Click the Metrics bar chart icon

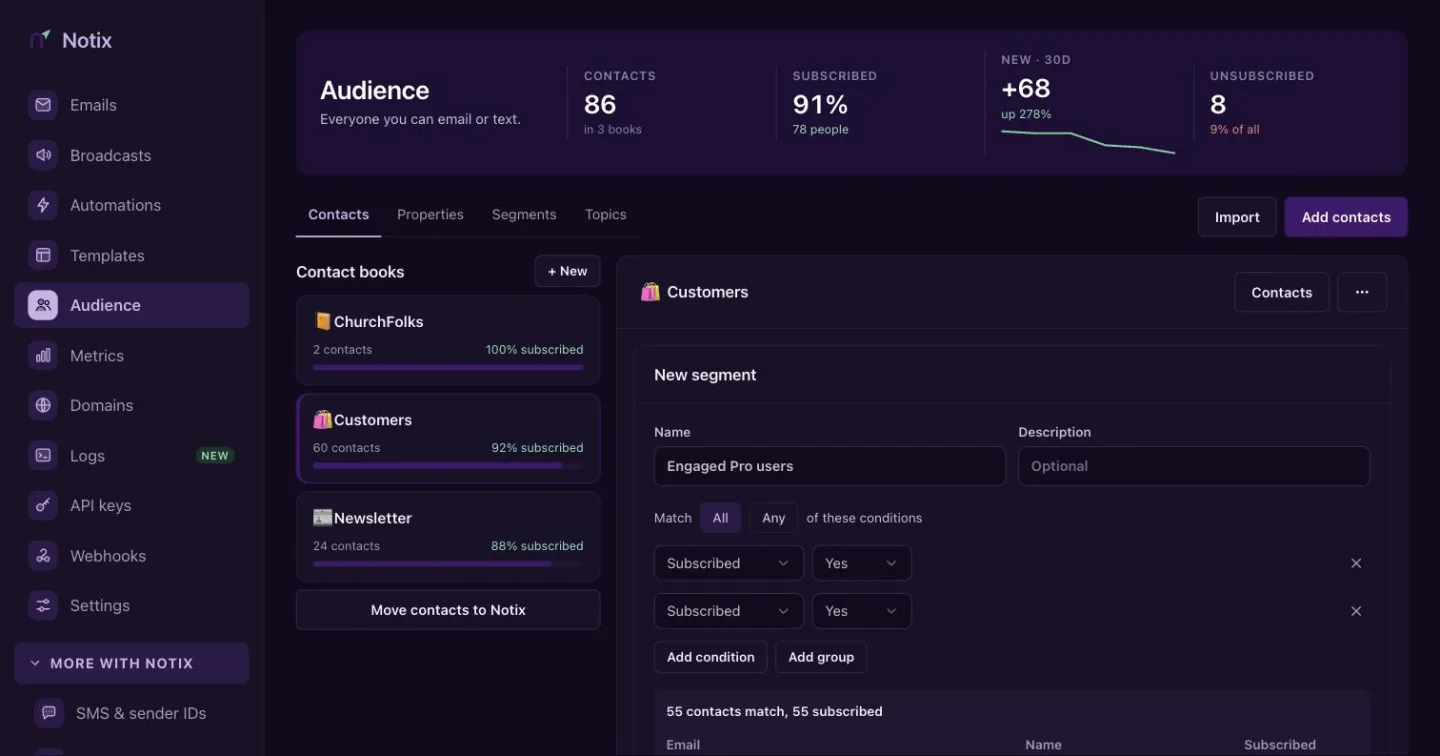tap(43, 355)
